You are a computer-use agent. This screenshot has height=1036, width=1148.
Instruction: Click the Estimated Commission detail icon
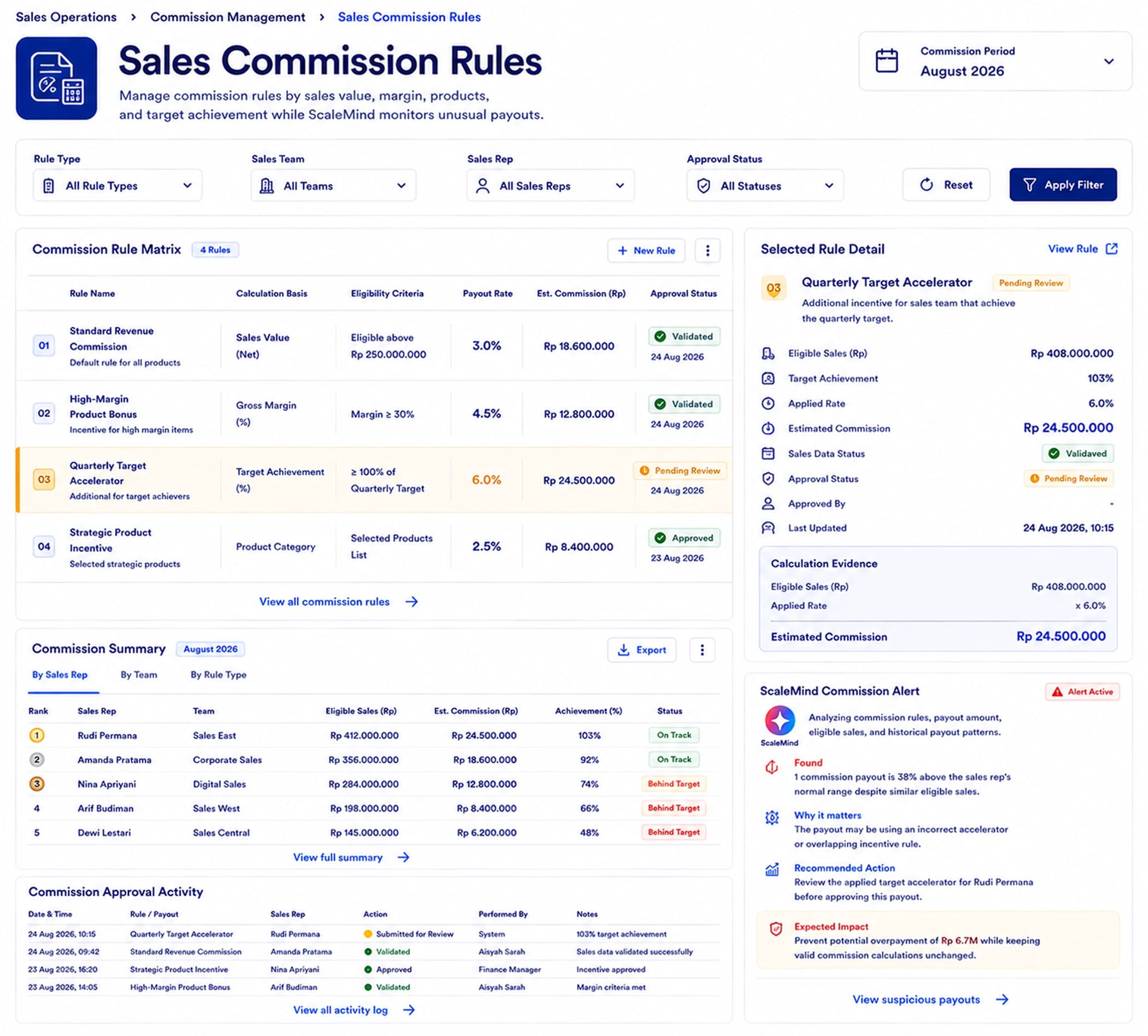point(768,428)
